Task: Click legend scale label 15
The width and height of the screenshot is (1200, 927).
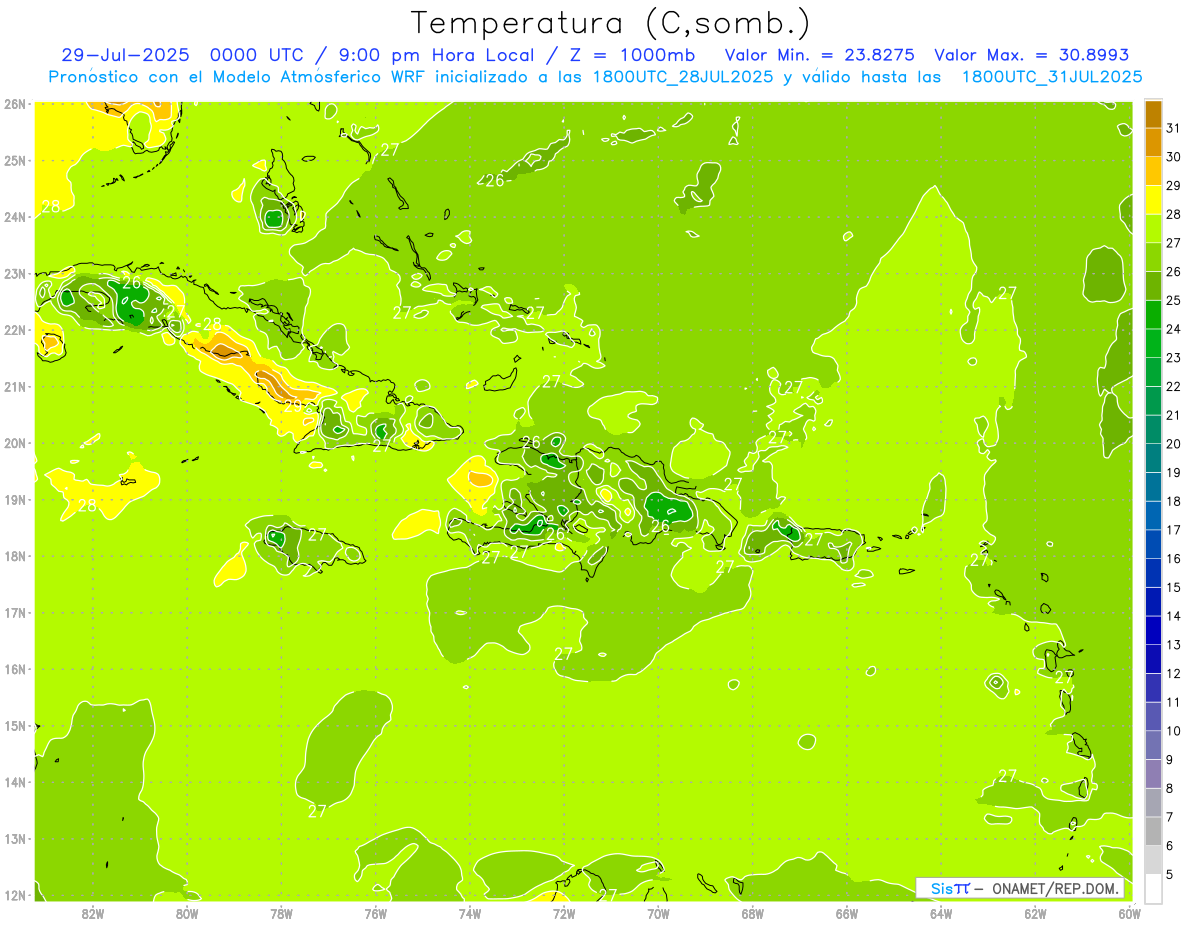Action: pyautogui.click(x=1174, y=588)
